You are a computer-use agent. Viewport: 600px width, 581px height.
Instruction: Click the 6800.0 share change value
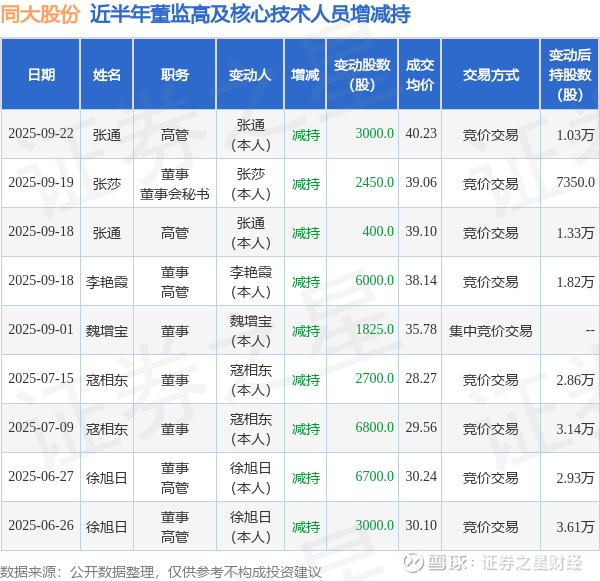pos(375,428)
